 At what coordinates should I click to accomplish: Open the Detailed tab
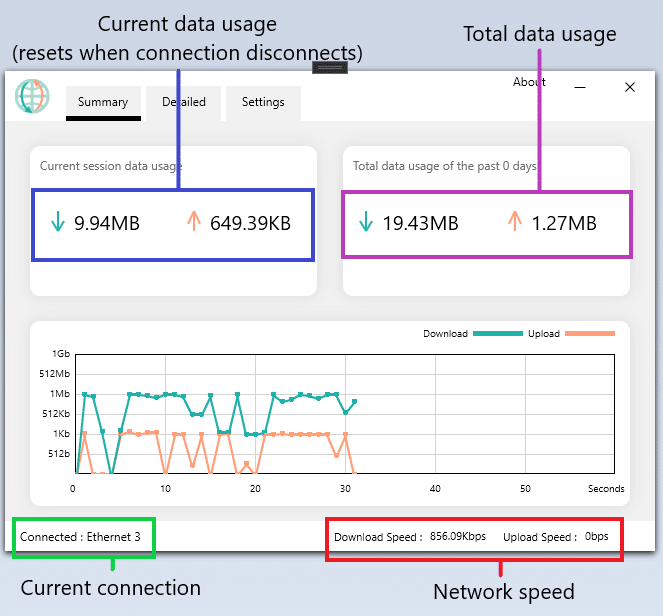[184, 102]
